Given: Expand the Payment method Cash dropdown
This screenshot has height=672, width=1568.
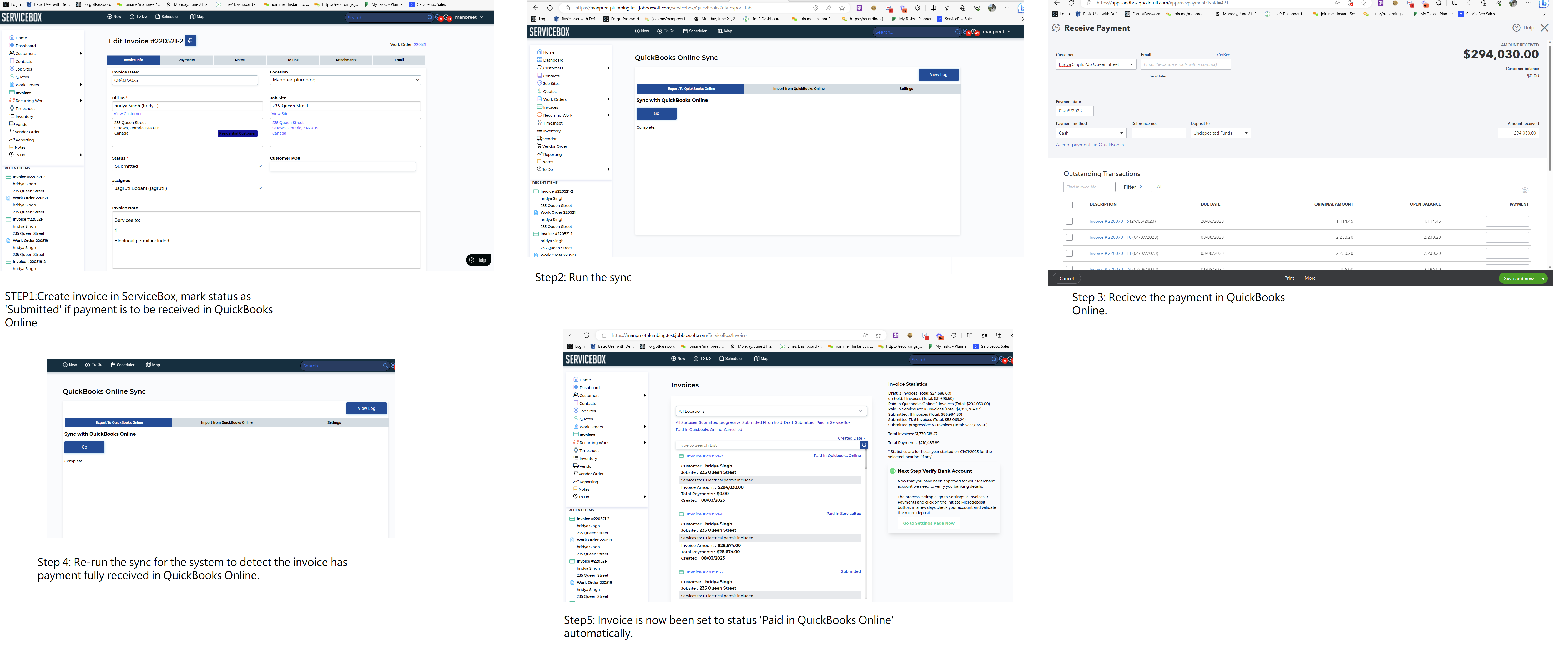Looking at the screenshot, I should tap(1121, 133).
